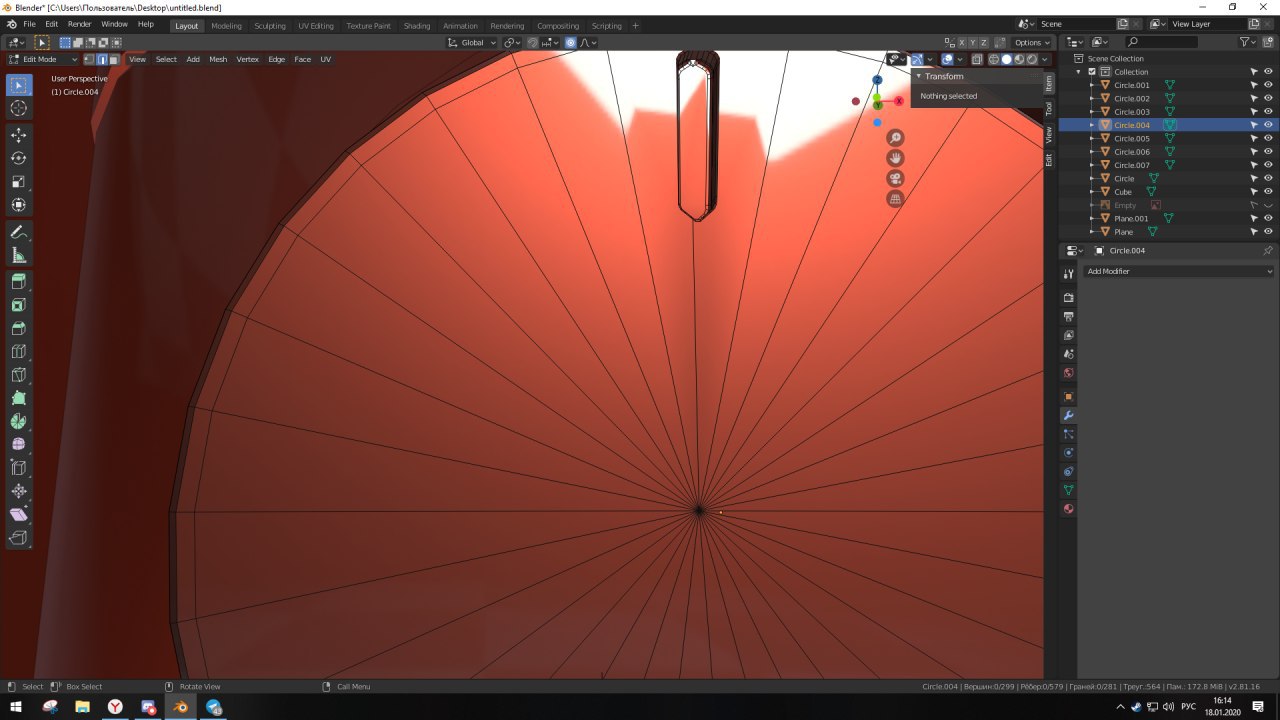The image size is (1280, 720).
Task: Select Circle.006 in the outliner
Action: (1132, 152)
